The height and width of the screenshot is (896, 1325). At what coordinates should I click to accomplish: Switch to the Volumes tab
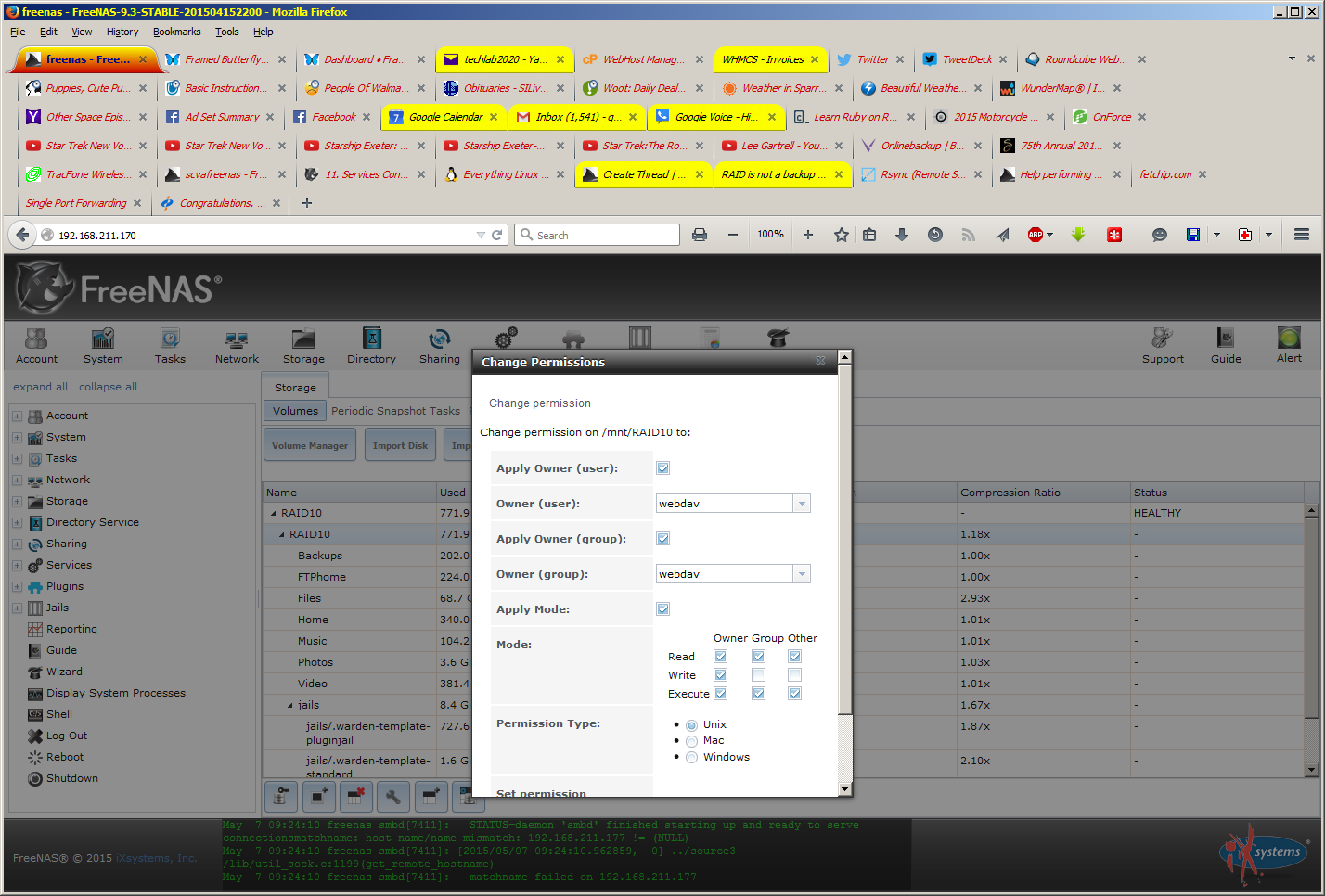tap(295, 411)
